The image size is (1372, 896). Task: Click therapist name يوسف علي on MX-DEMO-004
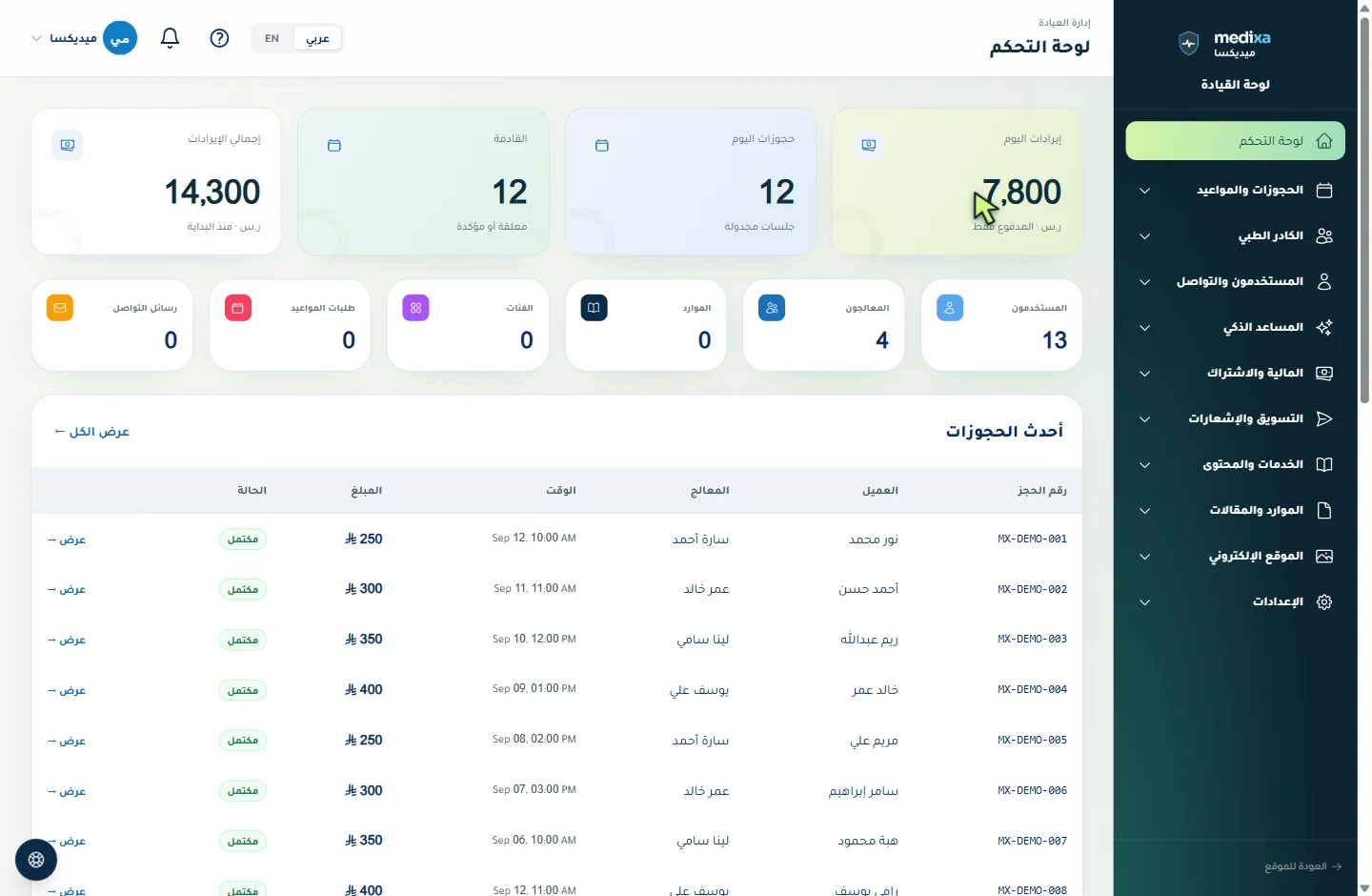tap(699, 690)
